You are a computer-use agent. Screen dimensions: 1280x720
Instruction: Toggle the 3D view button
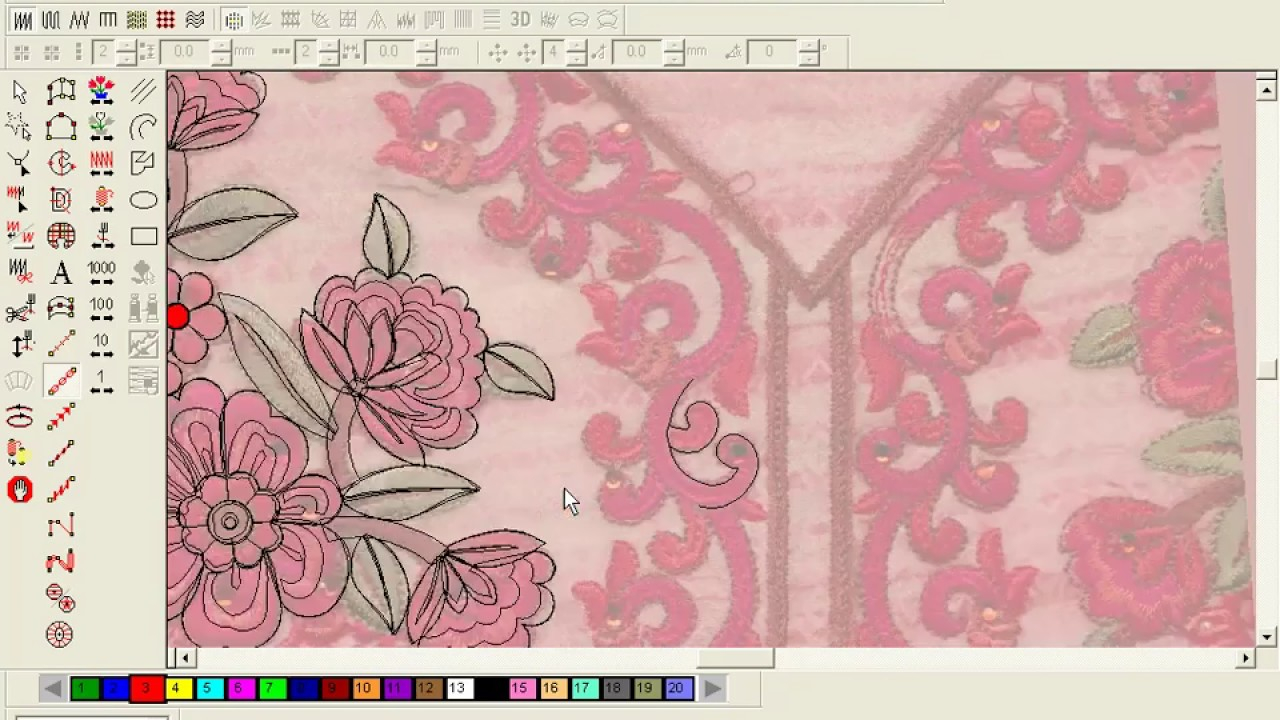click(x=520, y=19)
